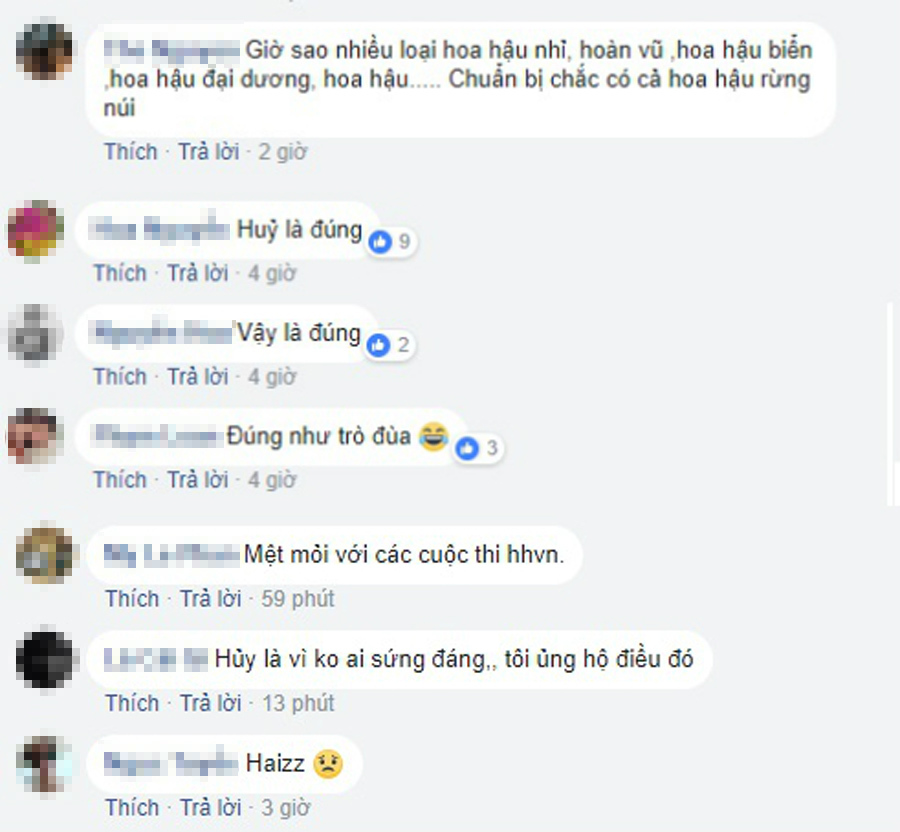Click Thích under 'Hủy là vì ko ai sứng đáng'

[x=133, y=703]
